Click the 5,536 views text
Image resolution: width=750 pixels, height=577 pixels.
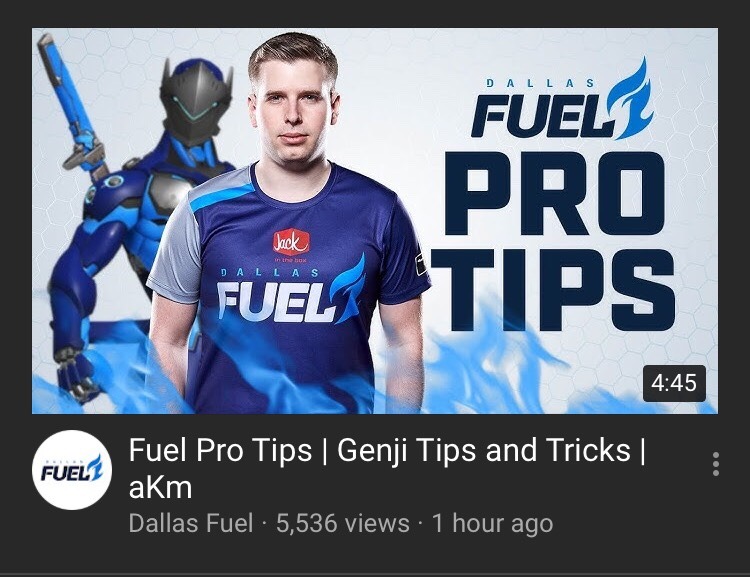coord(342,523)
